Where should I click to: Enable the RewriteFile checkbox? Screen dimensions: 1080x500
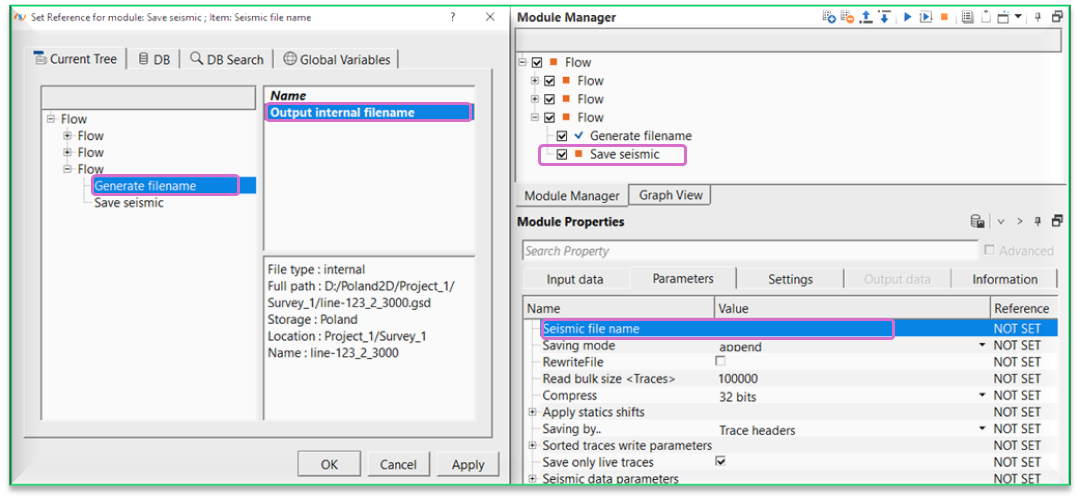[x=720, y=361]
